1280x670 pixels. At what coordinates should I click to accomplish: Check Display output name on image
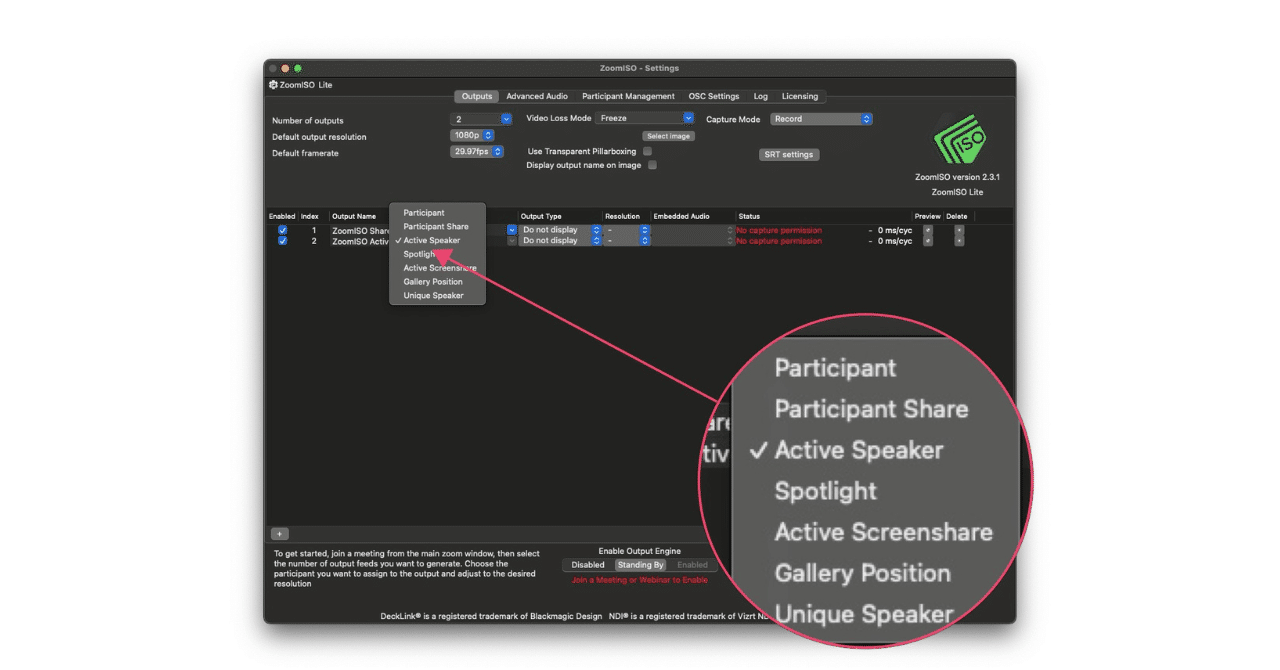653,165
